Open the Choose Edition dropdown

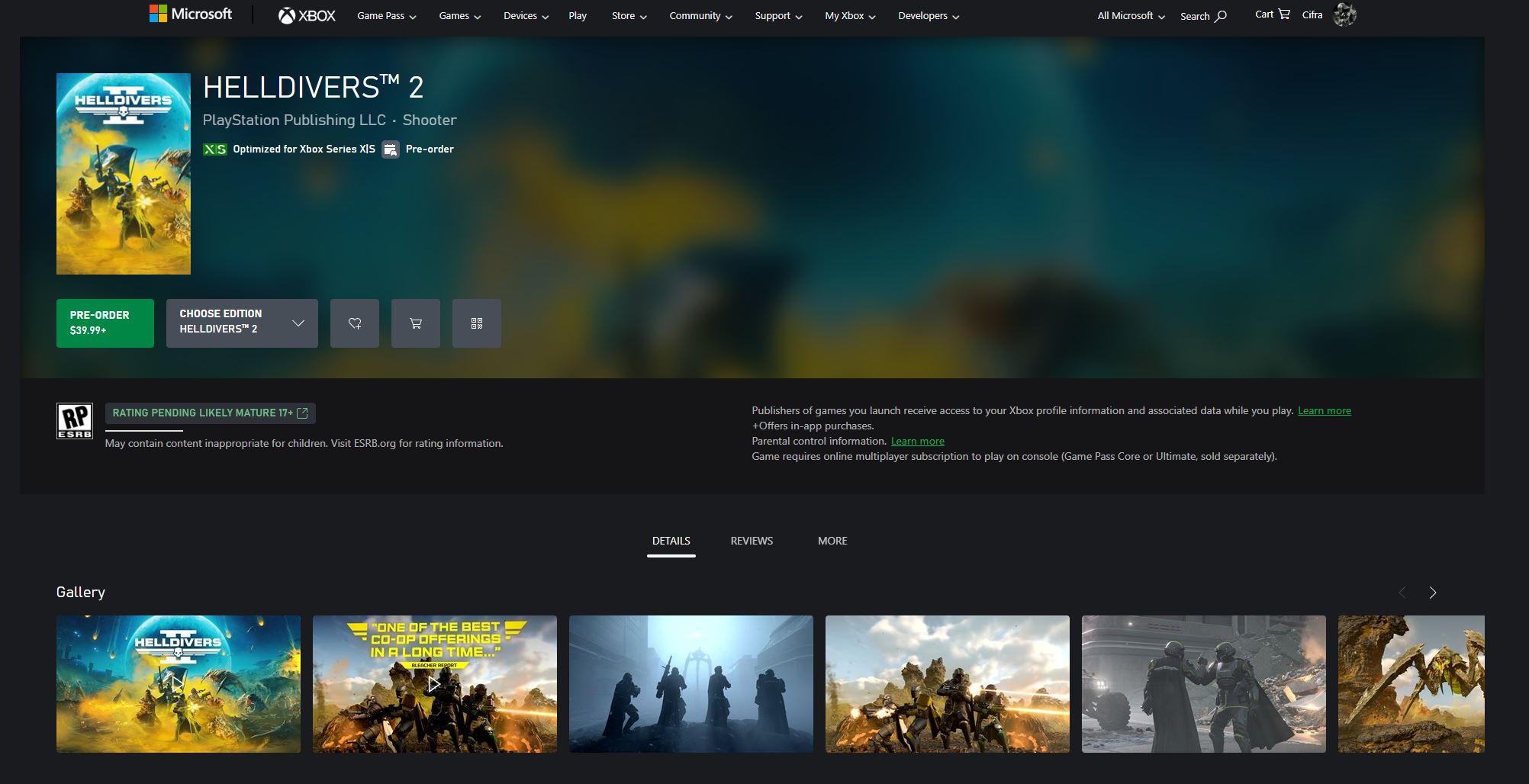point(242,323)
